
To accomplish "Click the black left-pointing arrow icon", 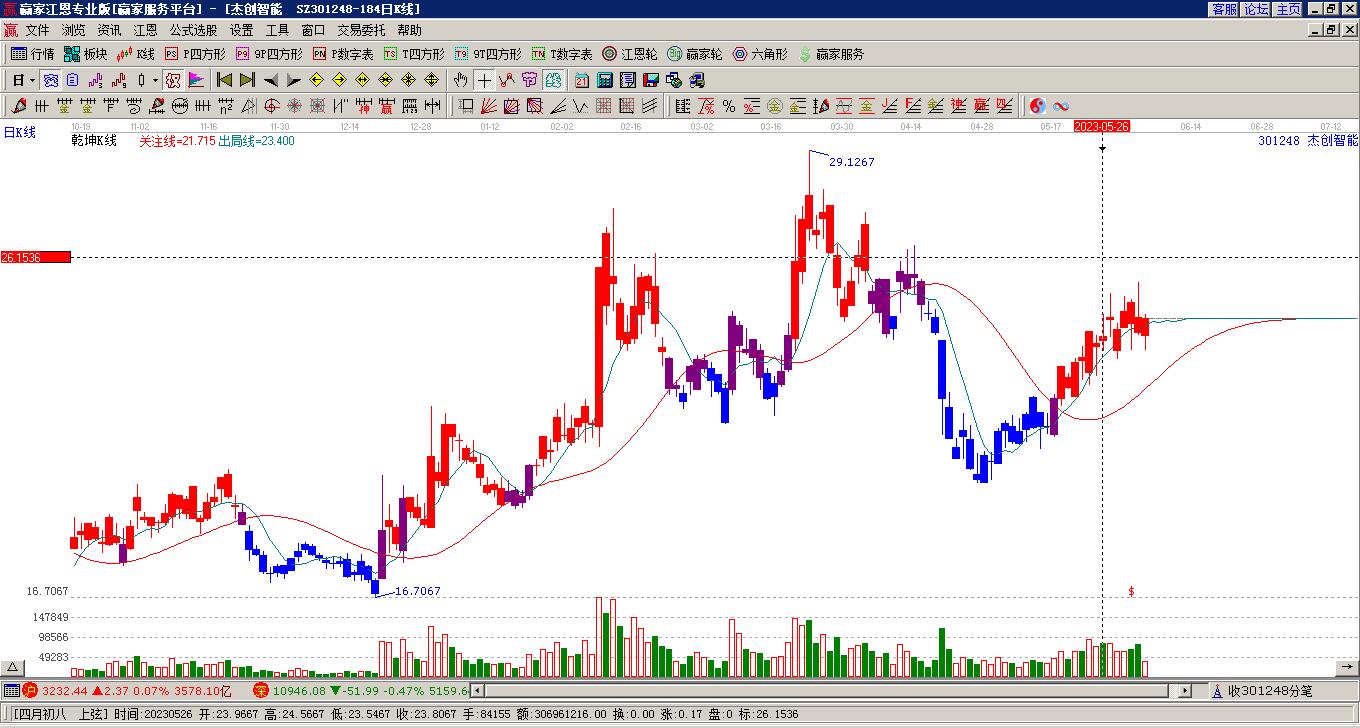I will click(x=271, y=80).
